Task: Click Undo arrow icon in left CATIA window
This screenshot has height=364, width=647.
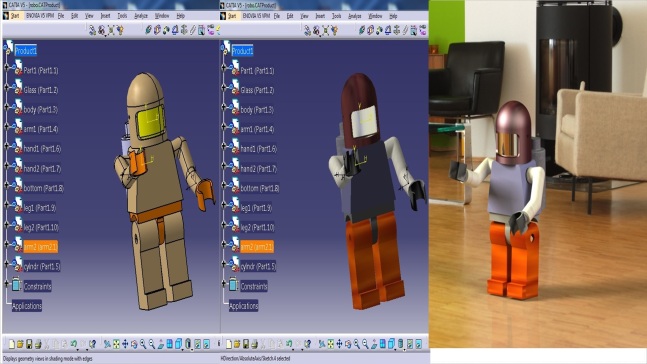Action: [x=74, y=343]
